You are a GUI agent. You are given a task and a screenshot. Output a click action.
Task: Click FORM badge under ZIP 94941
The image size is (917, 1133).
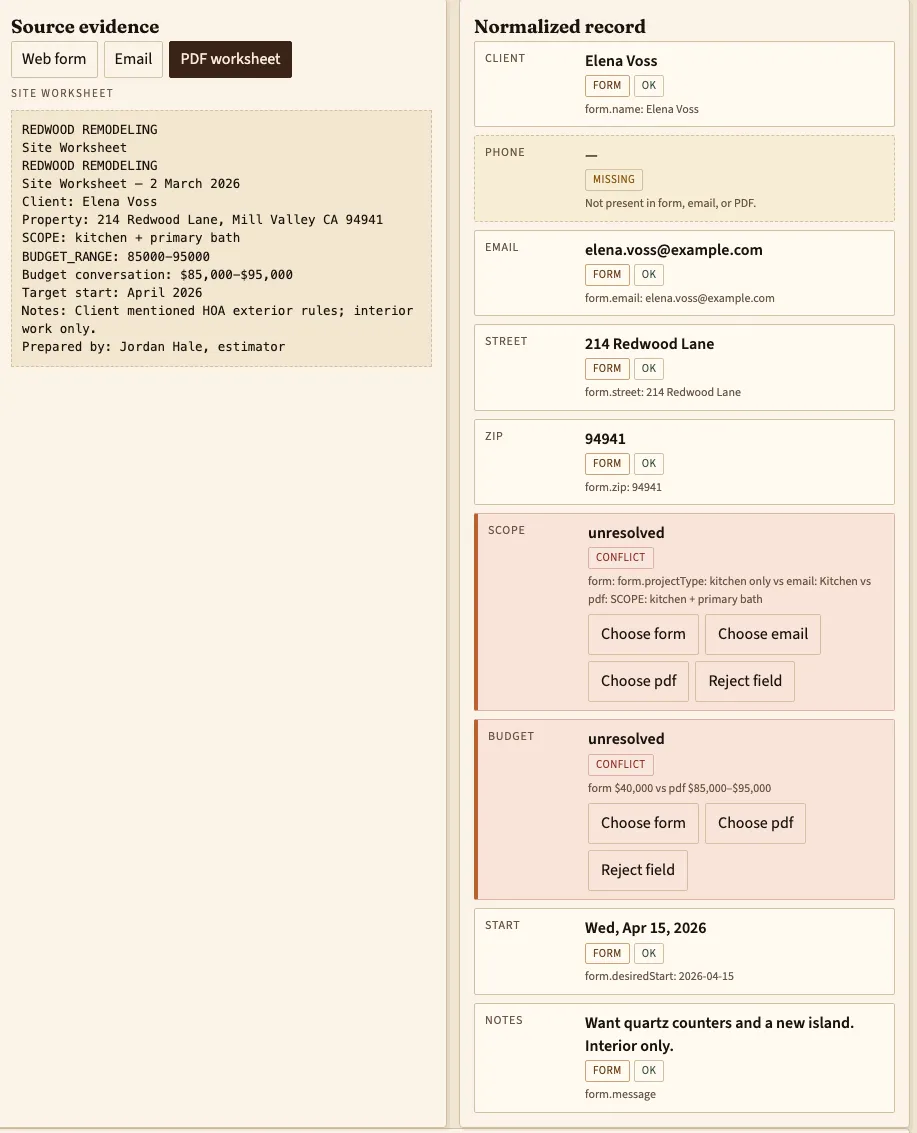point(607,463)
